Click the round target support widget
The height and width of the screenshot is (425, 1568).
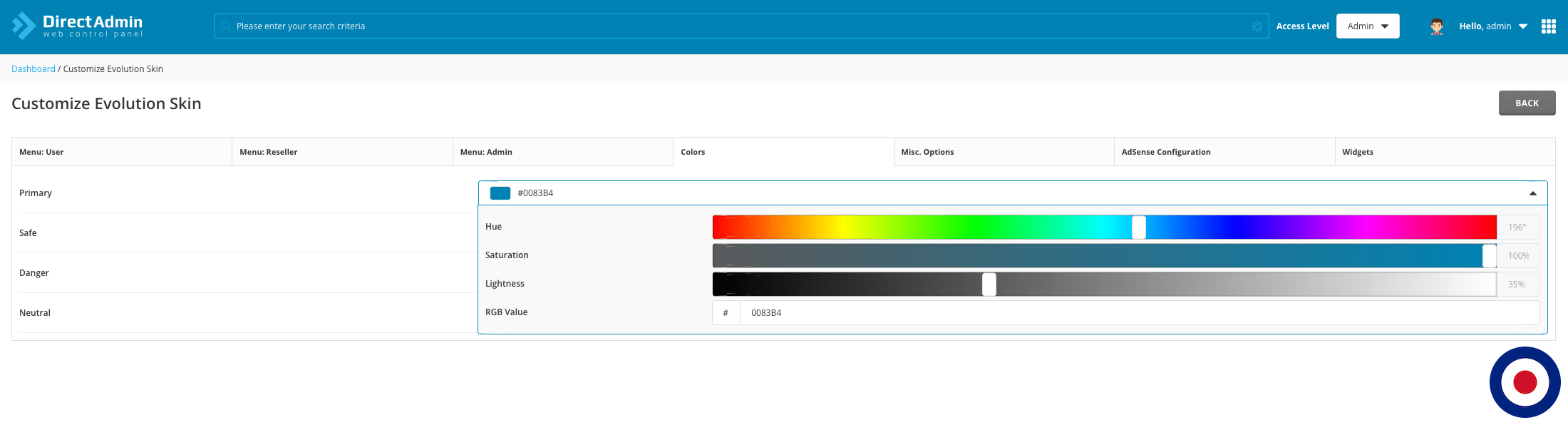(x=1525, y=382)
